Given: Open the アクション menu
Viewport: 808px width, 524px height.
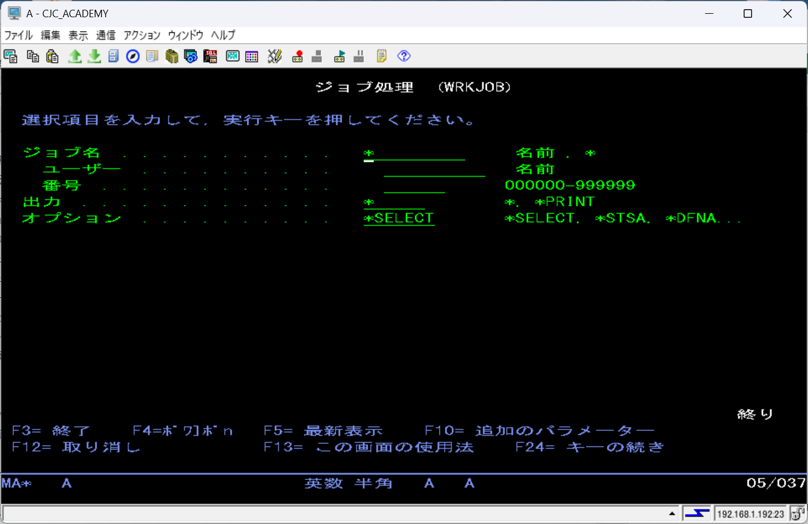Looking at the screenshot, I should tap(142, 35).
